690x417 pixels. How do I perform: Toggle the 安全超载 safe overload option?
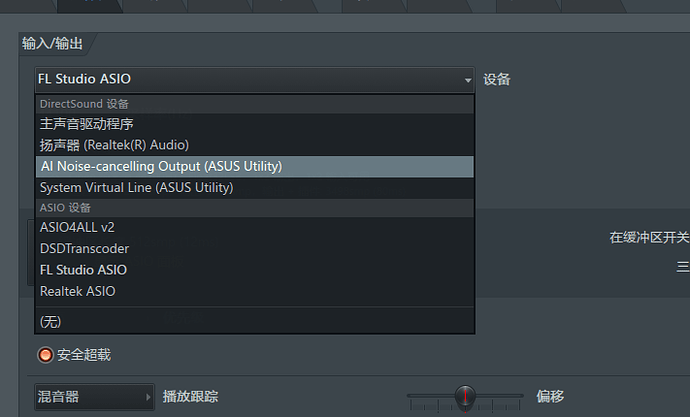[x=45, y=354]
